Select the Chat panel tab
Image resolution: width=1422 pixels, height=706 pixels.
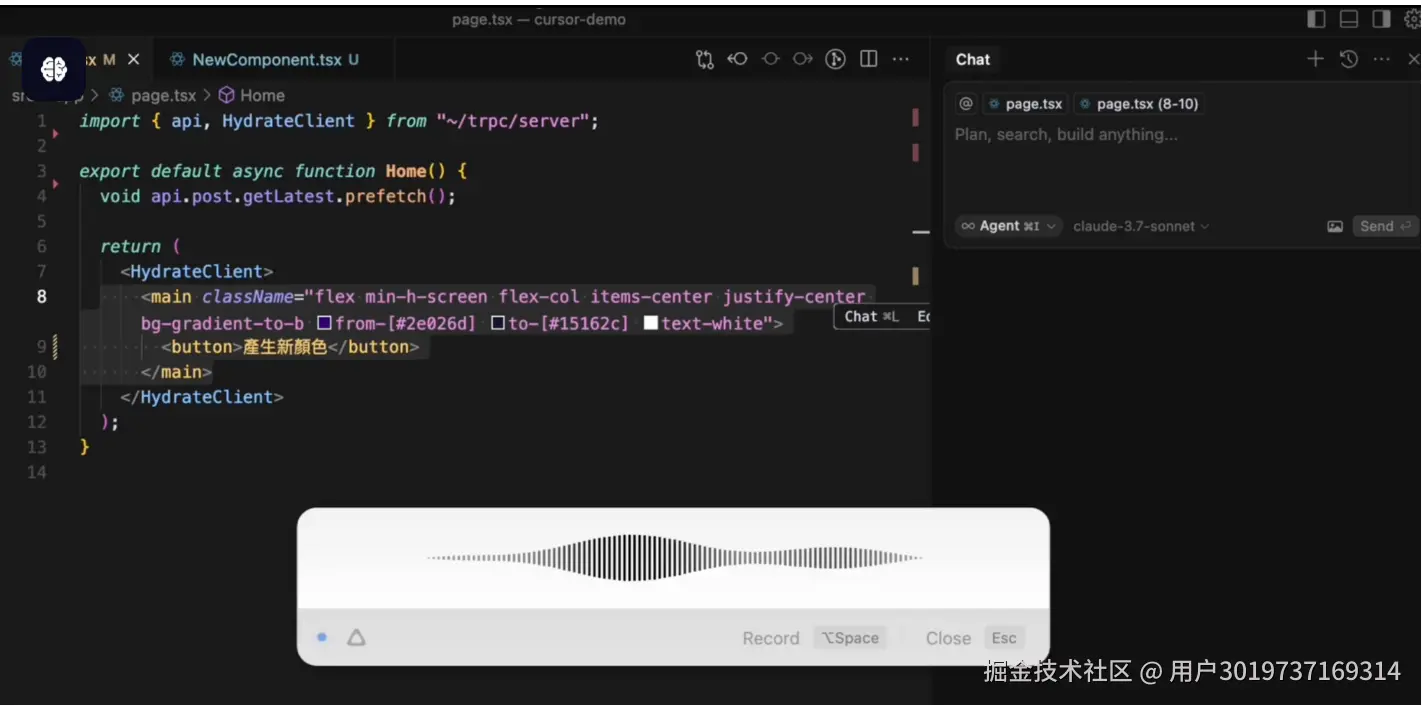[x=972, y=59]
